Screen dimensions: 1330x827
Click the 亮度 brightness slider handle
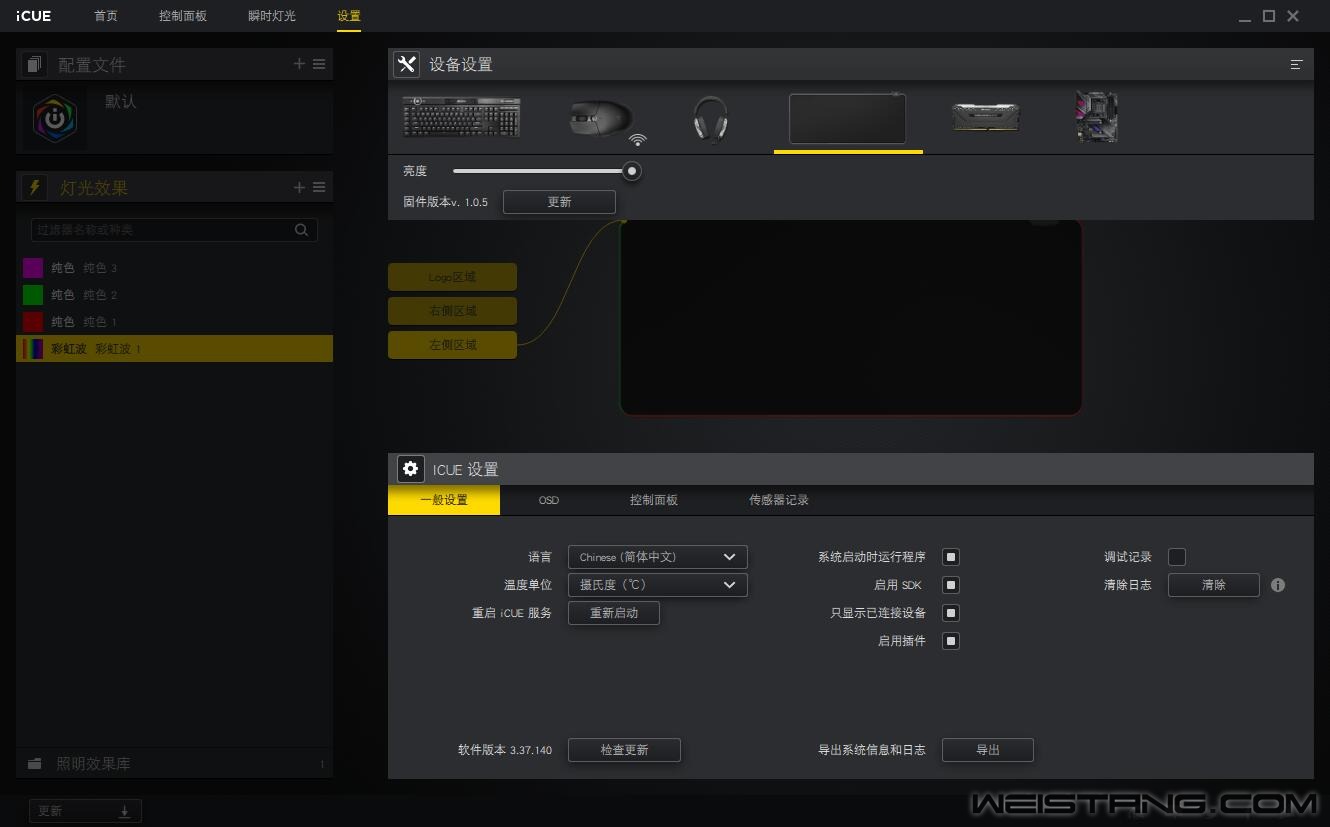(x=632, y=171)
